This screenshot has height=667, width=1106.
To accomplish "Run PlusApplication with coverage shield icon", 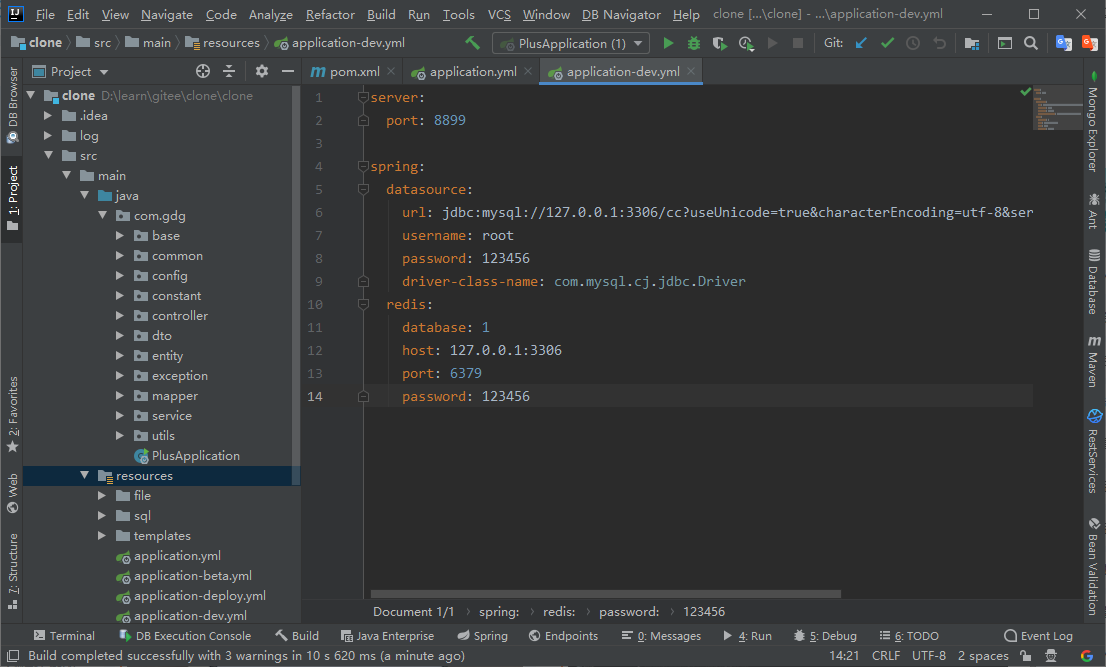I will (x=719, y=43).
